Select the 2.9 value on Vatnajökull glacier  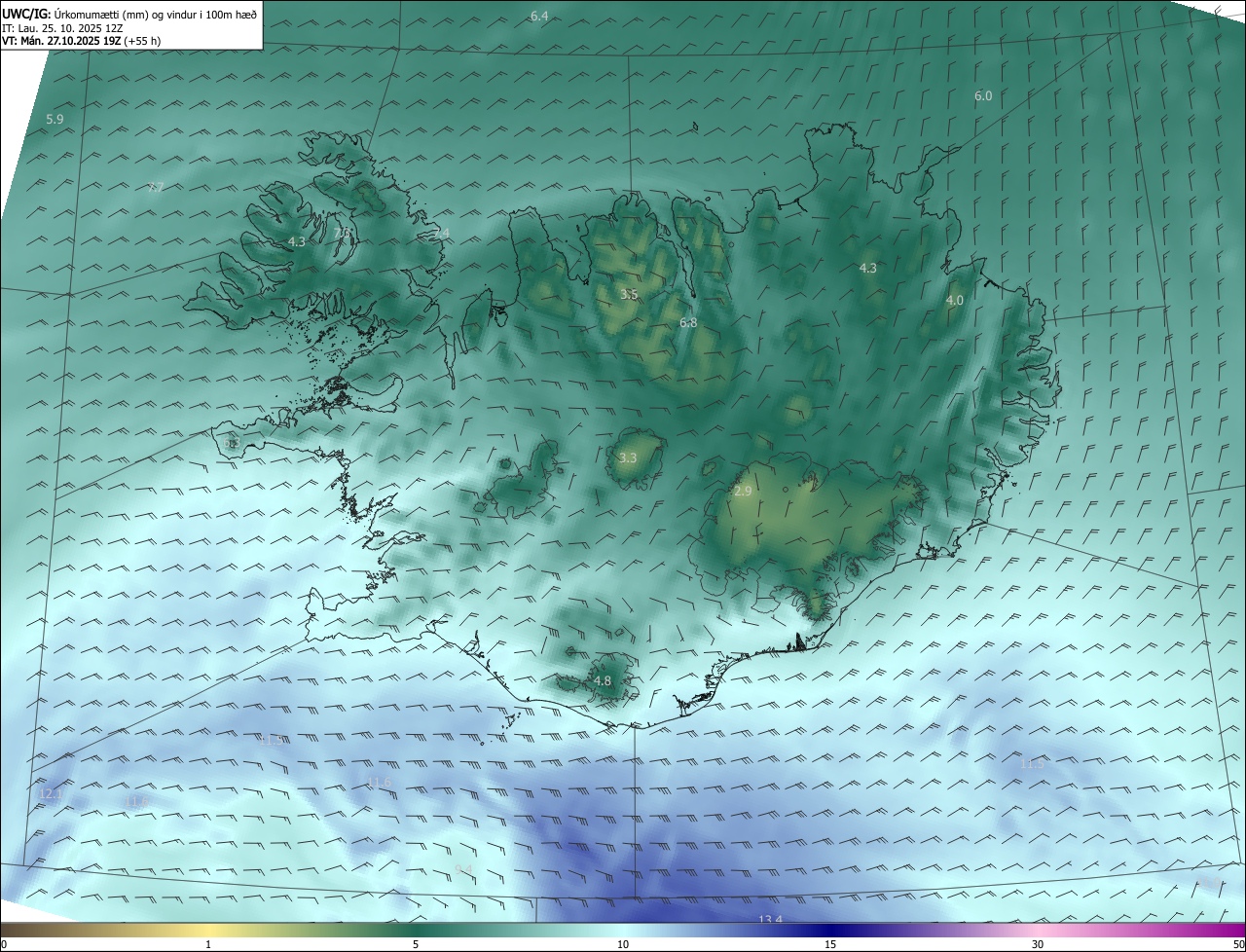[743, 492]
